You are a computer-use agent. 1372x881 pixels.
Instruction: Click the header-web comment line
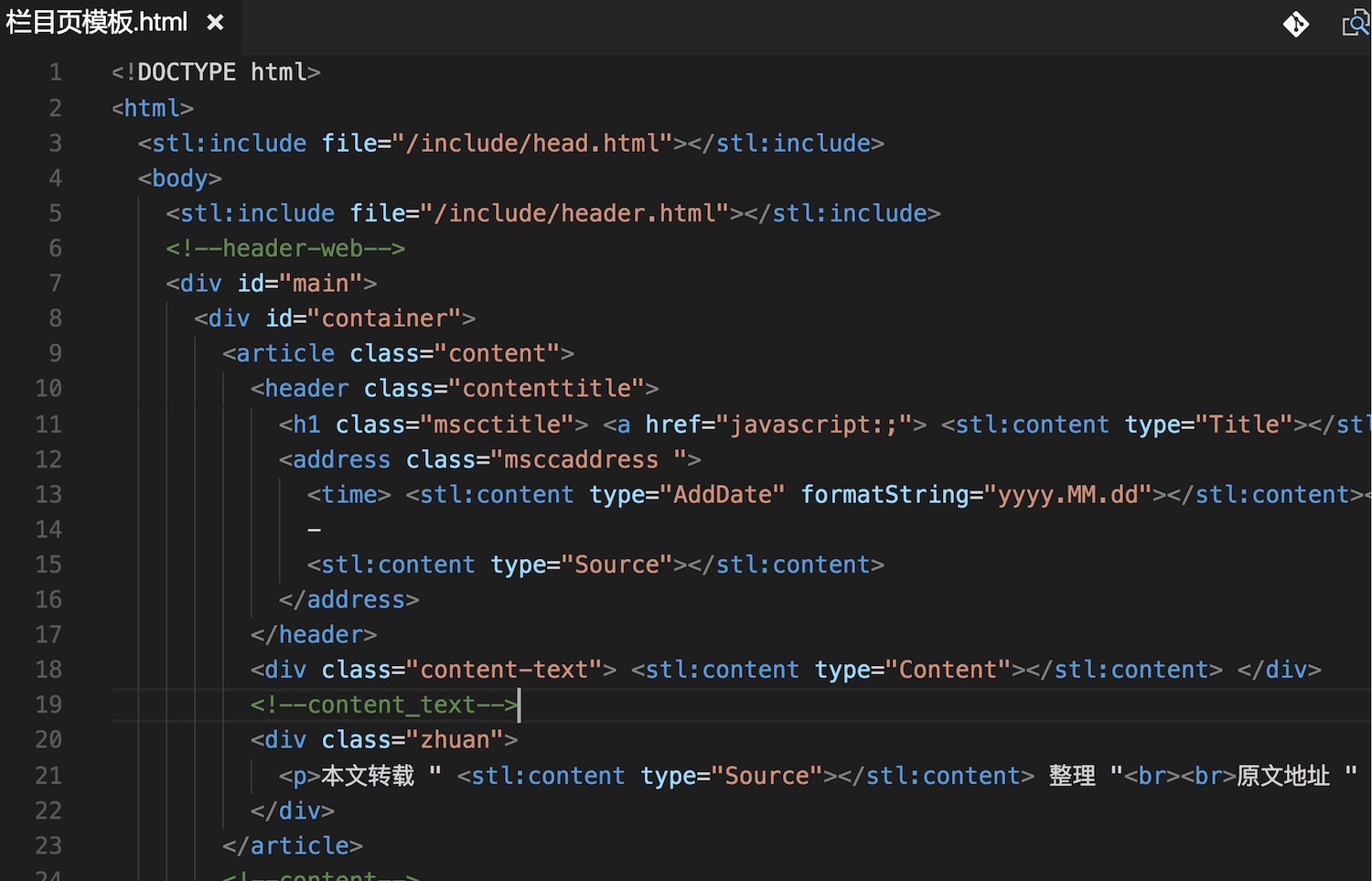(x=285, y=249)
